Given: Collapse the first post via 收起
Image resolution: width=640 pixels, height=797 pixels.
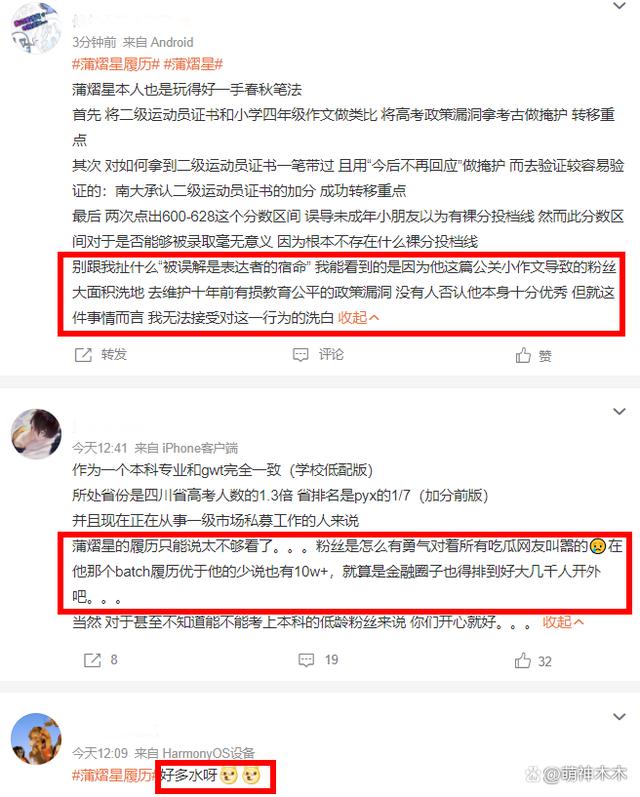Looking at the screenshot, I should [358, 318].
